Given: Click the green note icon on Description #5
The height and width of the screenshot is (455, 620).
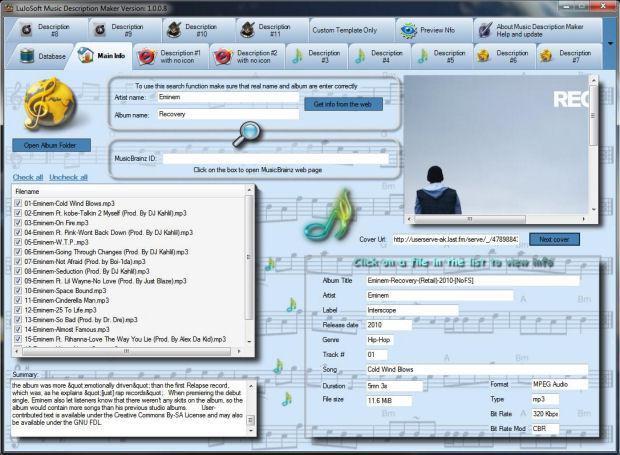Looking at the screenshot, I should tap(423, 56).
